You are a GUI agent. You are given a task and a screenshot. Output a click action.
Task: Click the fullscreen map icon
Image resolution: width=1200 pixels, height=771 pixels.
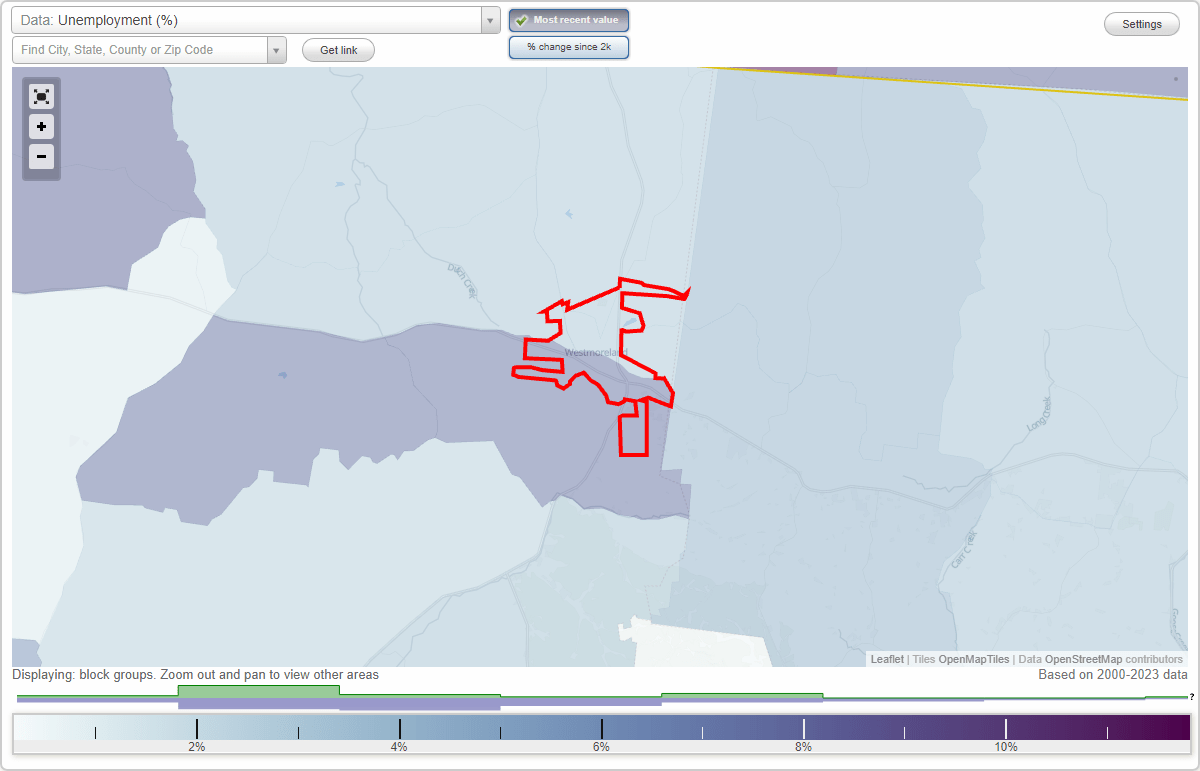click(41, 96)
